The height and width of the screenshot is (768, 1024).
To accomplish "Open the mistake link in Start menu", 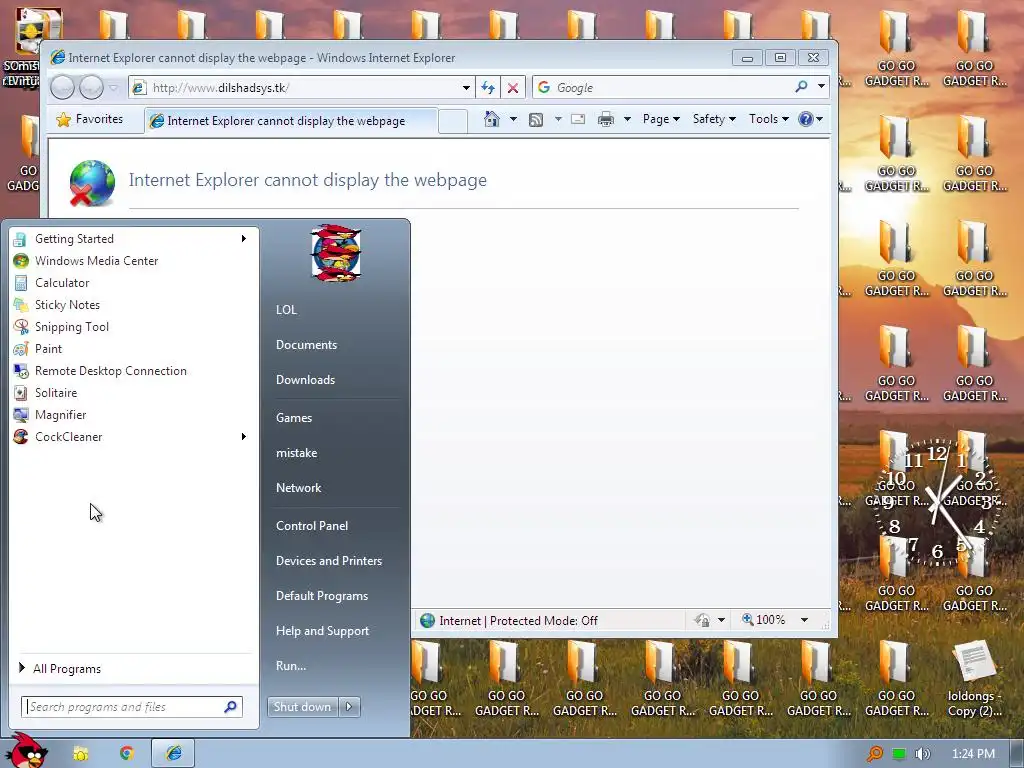I will 296,453.
